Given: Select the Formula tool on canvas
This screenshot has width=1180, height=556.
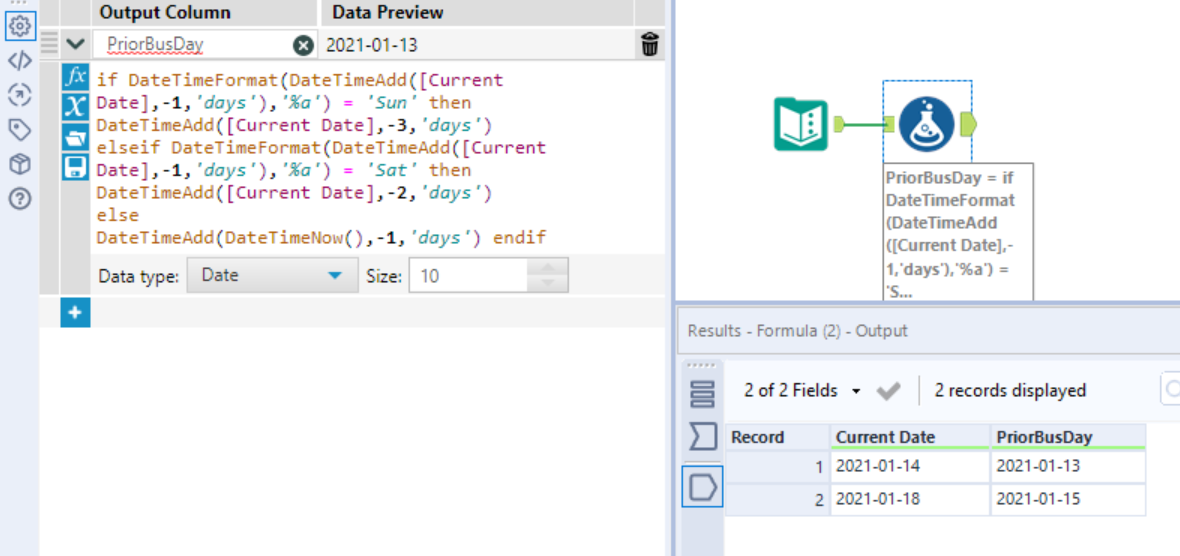Looking at the screenshot, I should pyautogui.click(x=926, y=124).
